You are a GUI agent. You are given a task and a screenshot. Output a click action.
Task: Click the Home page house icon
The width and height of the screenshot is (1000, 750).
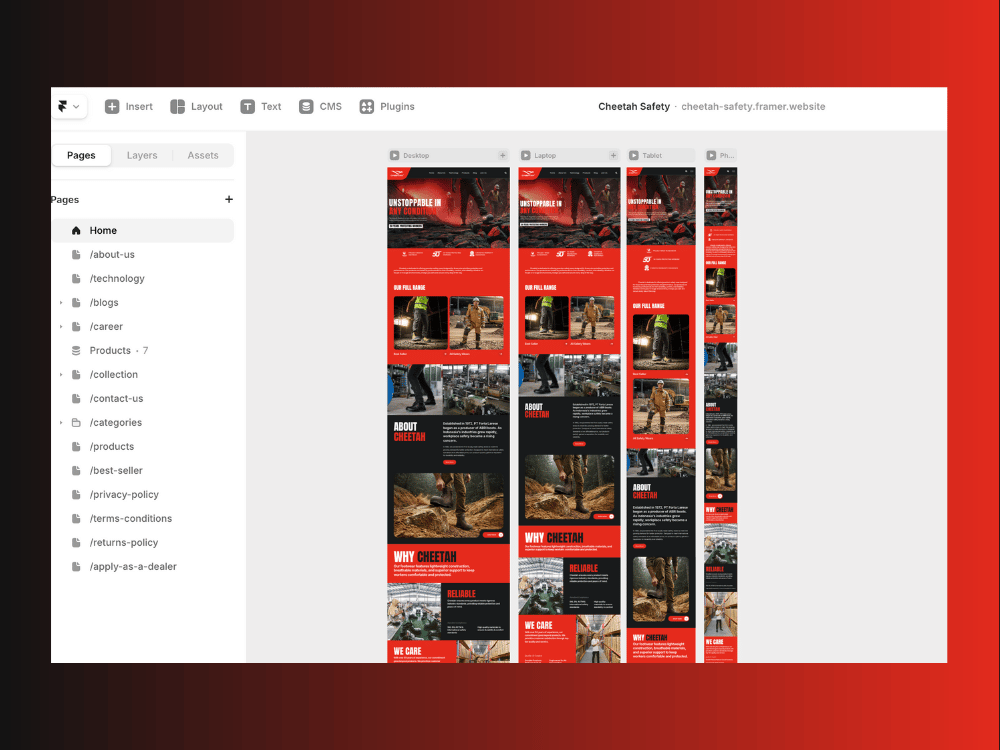(76, 230)
